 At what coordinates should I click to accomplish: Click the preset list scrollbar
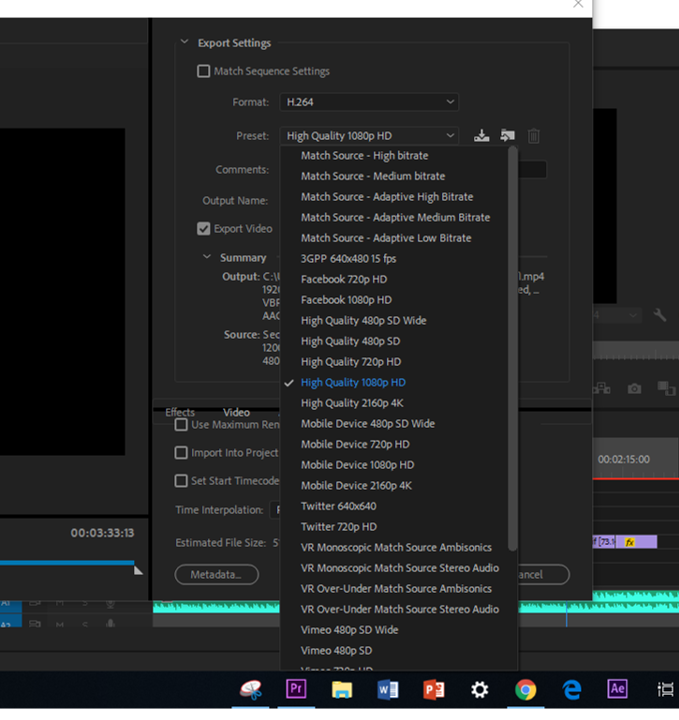pyautogui.click(x=513, y=348)
